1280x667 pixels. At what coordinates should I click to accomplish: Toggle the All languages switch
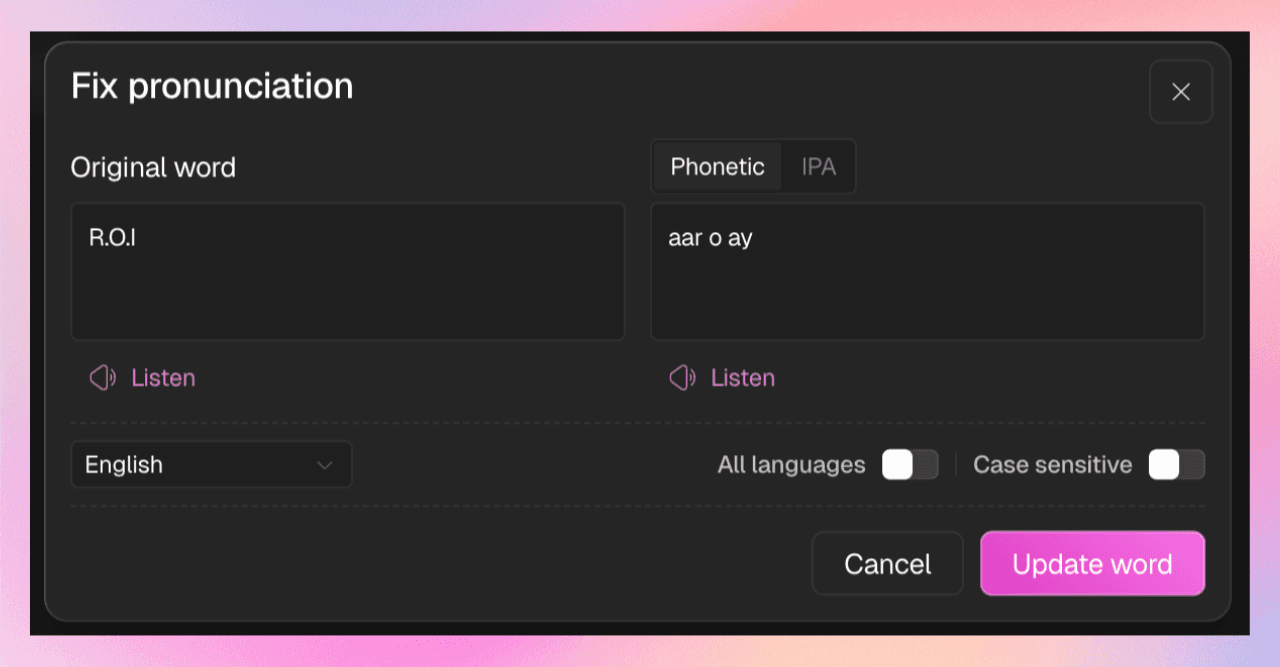(910, 465)
